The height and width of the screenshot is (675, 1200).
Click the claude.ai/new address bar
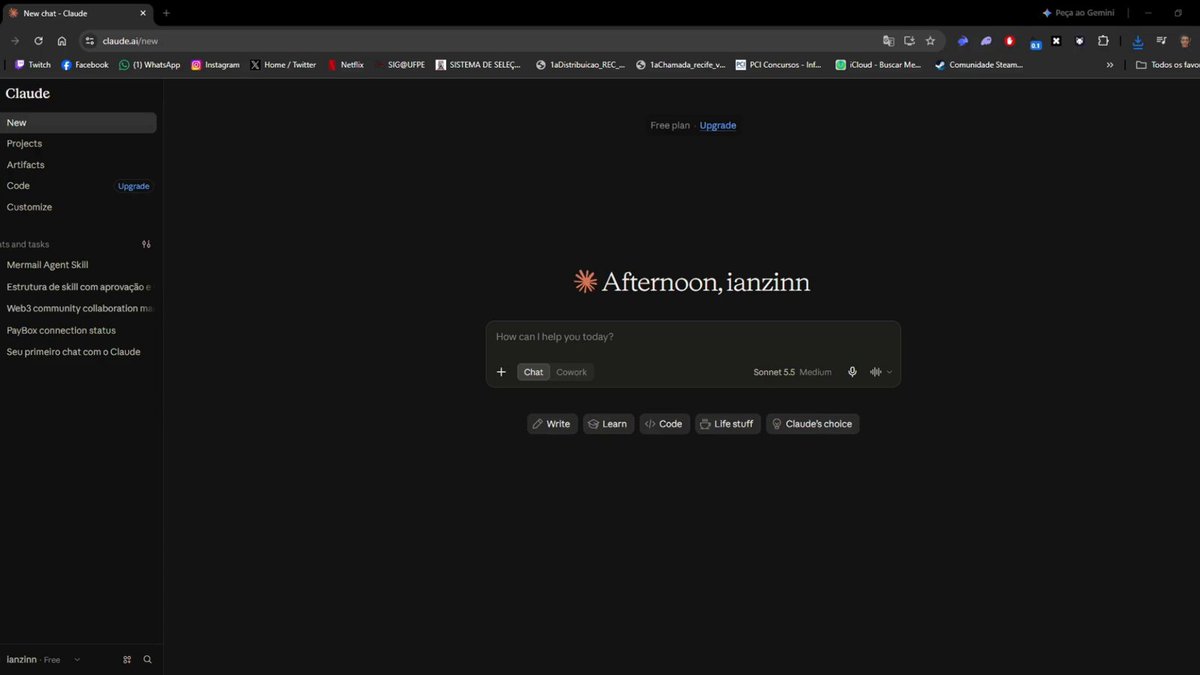click(x=480, y=41)
